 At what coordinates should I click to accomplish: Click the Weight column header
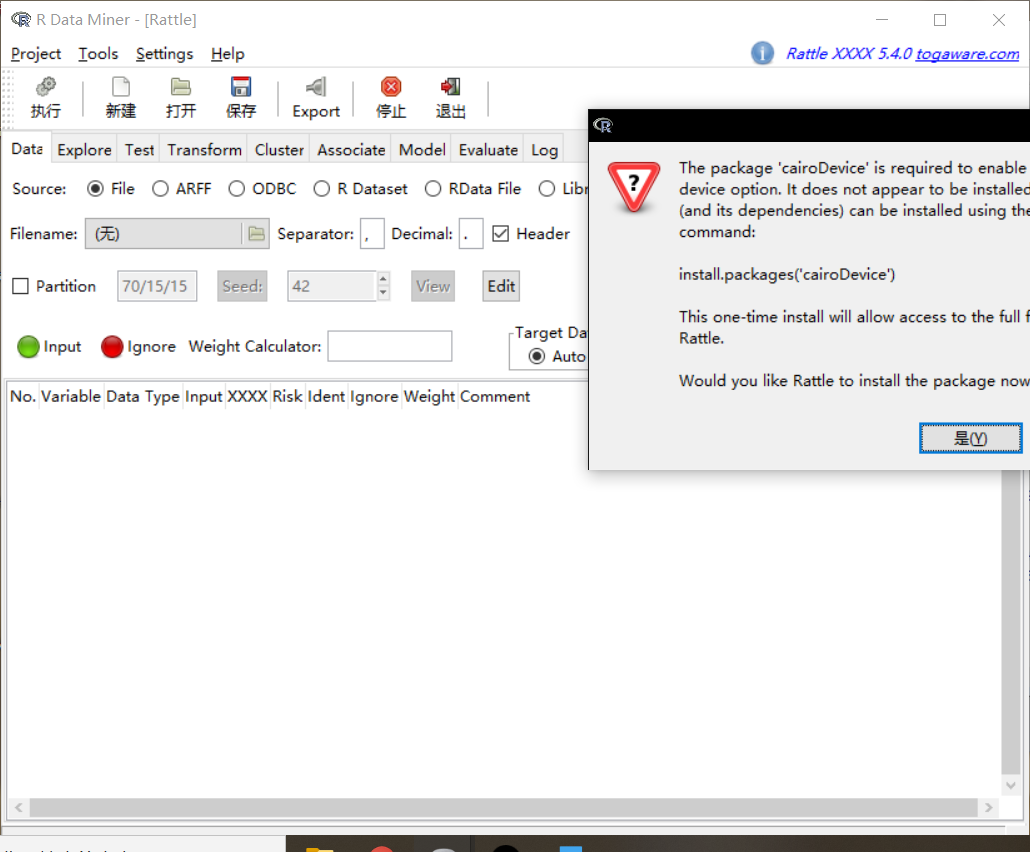tap(429, 397)
